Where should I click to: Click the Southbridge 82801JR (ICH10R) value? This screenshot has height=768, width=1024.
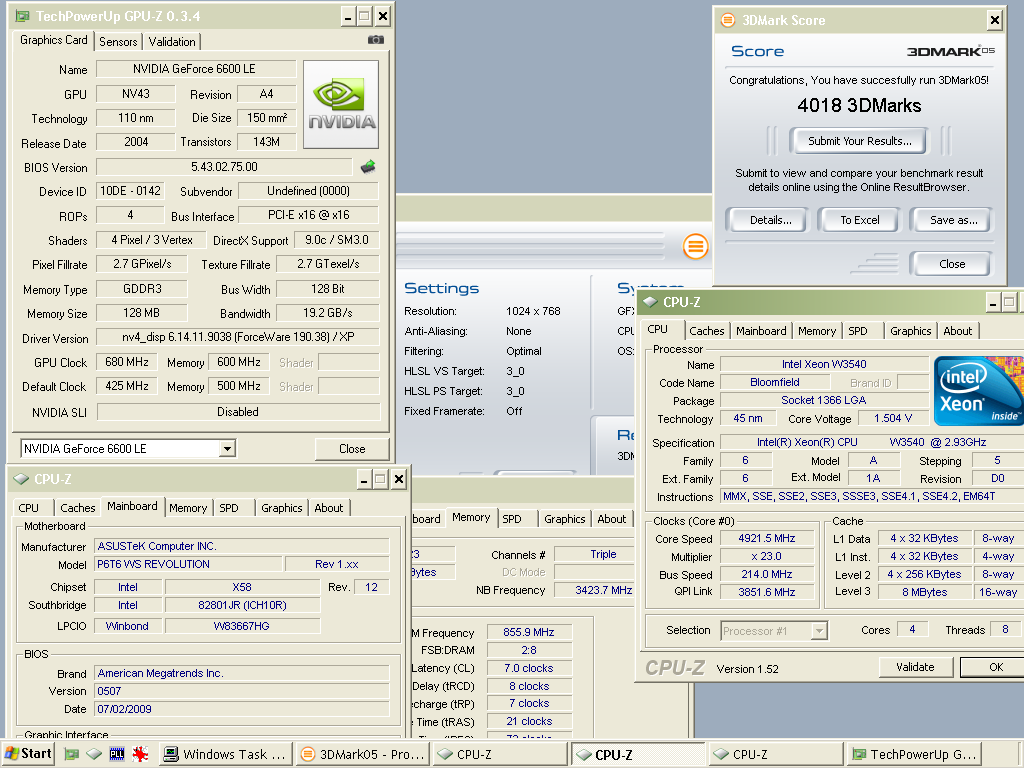tap(242, 605)
